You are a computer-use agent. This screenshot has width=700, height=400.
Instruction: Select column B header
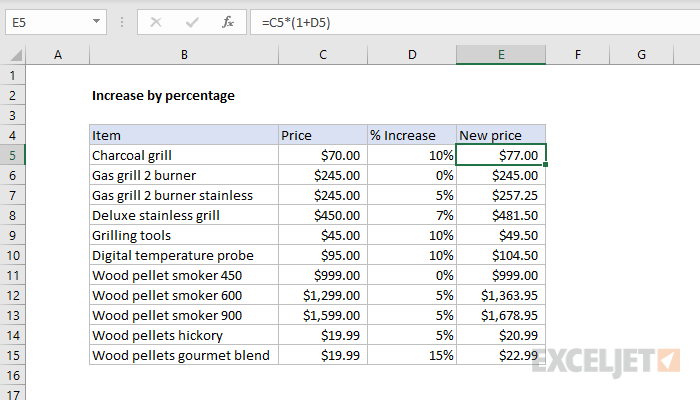click(184, 55)
